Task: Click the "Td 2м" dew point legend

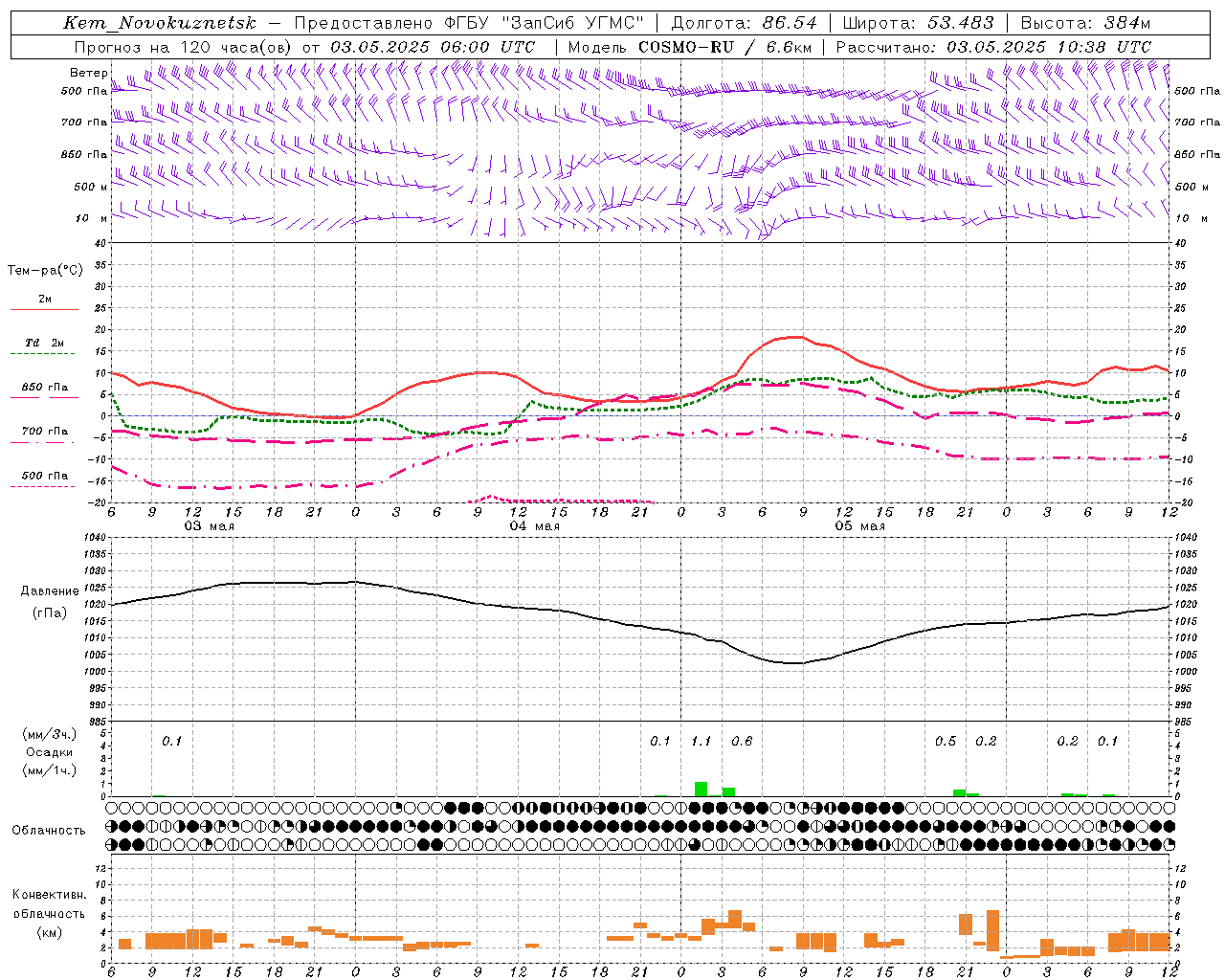Action: [x=45, y=343]
